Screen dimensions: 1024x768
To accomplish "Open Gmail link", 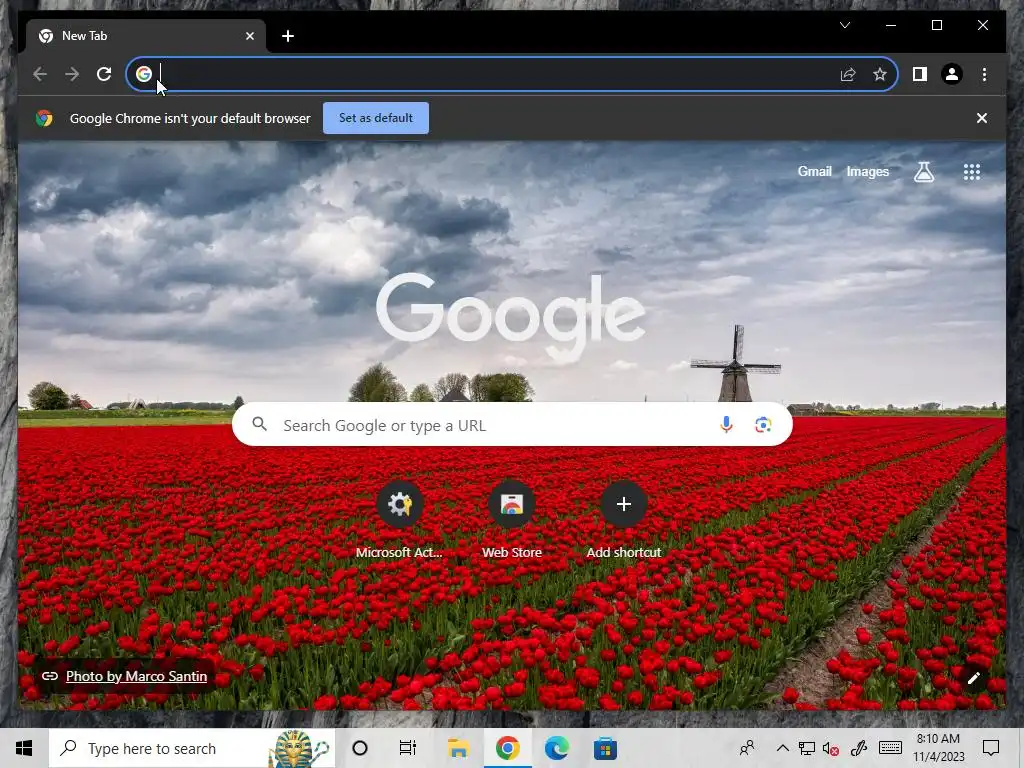I will coord(814,171).
